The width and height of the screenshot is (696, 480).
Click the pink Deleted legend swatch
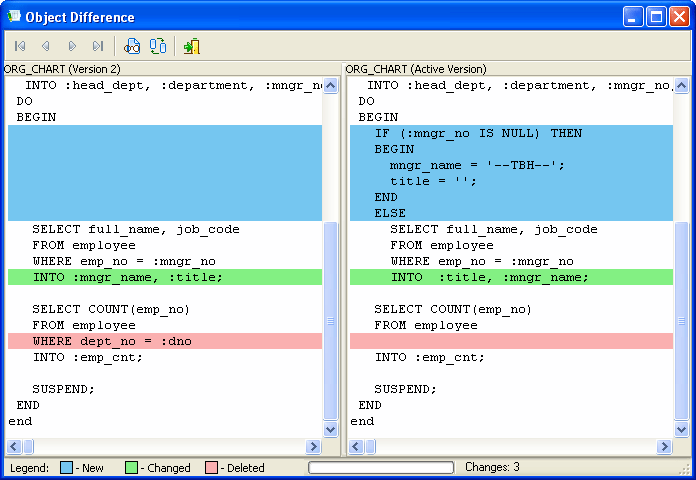pyautogui.click(x=211, y=468)
